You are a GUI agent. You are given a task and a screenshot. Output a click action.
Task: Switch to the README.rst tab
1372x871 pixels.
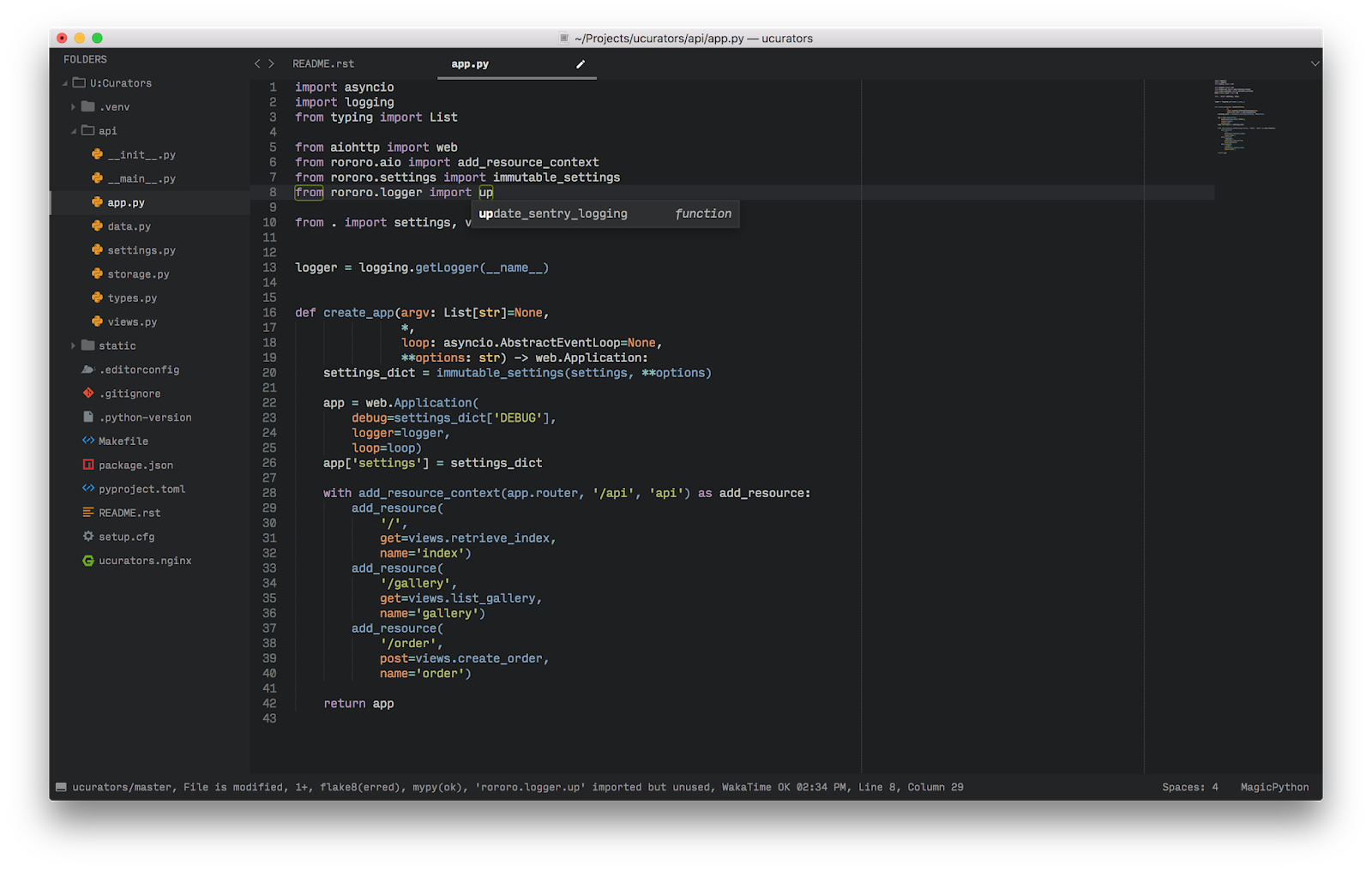(x=323, y=63)
